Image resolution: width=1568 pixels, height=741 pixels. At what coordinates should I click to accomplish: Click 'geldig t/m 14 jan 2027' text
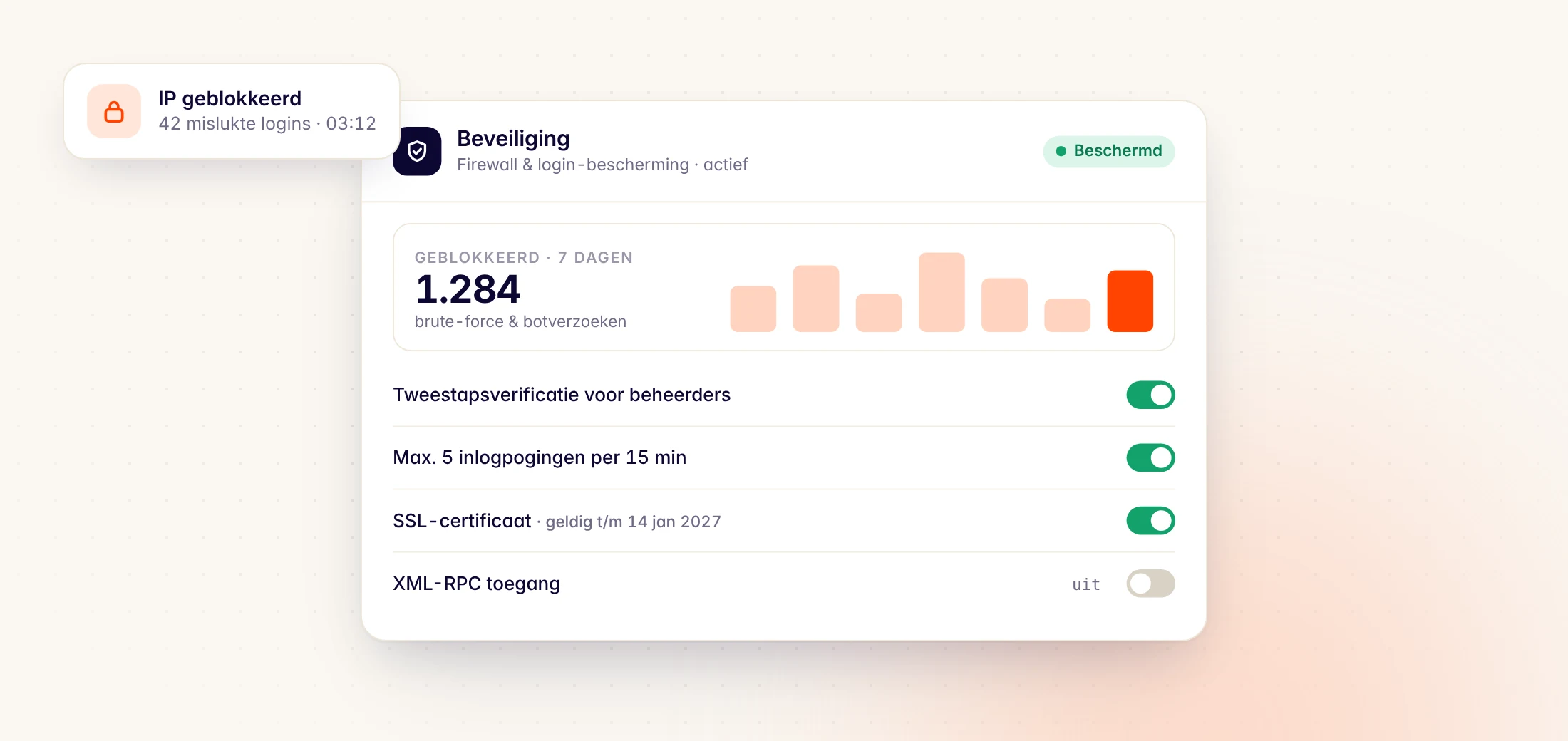(x=634, y=522)
